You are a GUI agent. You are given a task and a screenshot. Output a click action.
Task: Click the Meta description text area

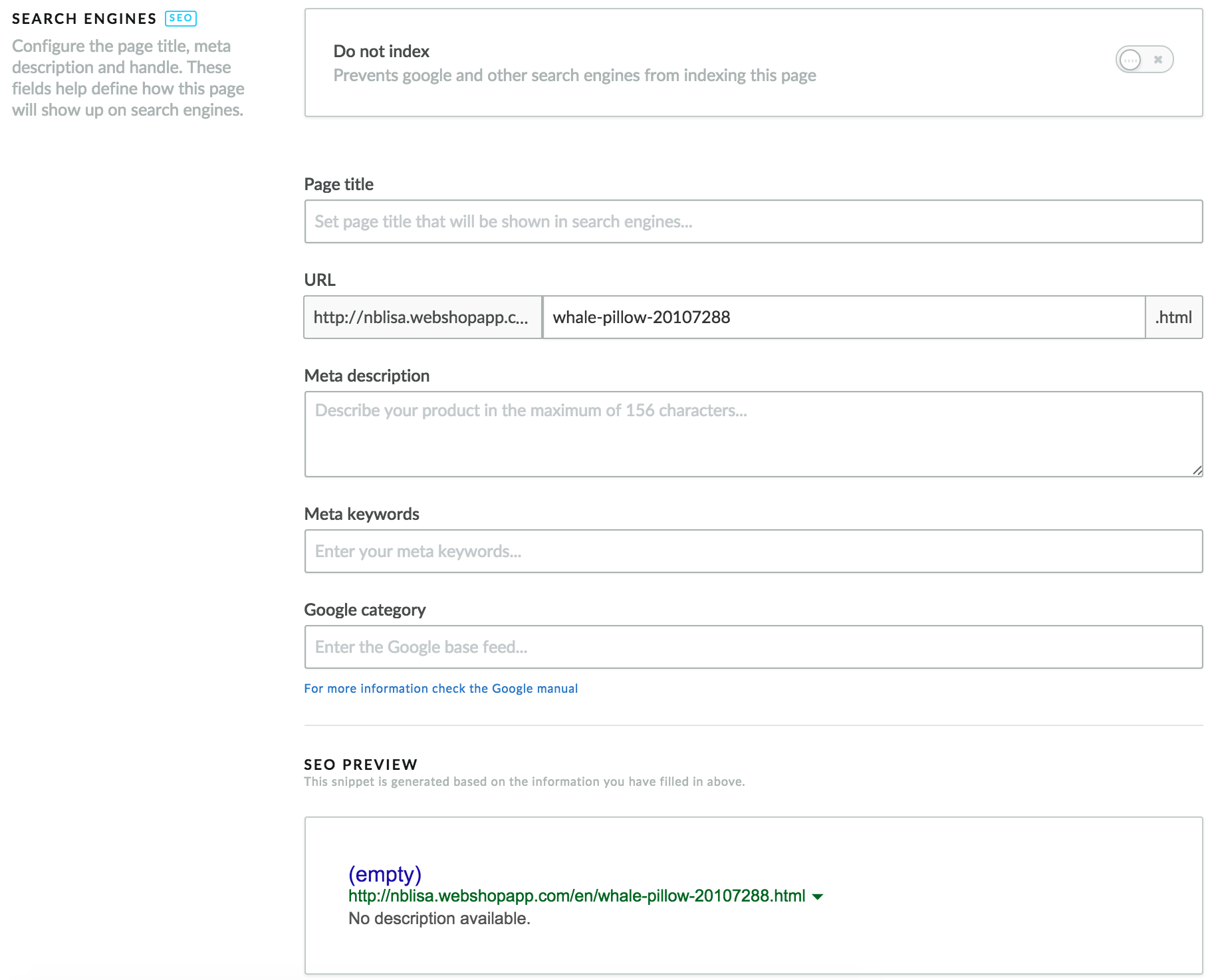[x=753, y=434]
